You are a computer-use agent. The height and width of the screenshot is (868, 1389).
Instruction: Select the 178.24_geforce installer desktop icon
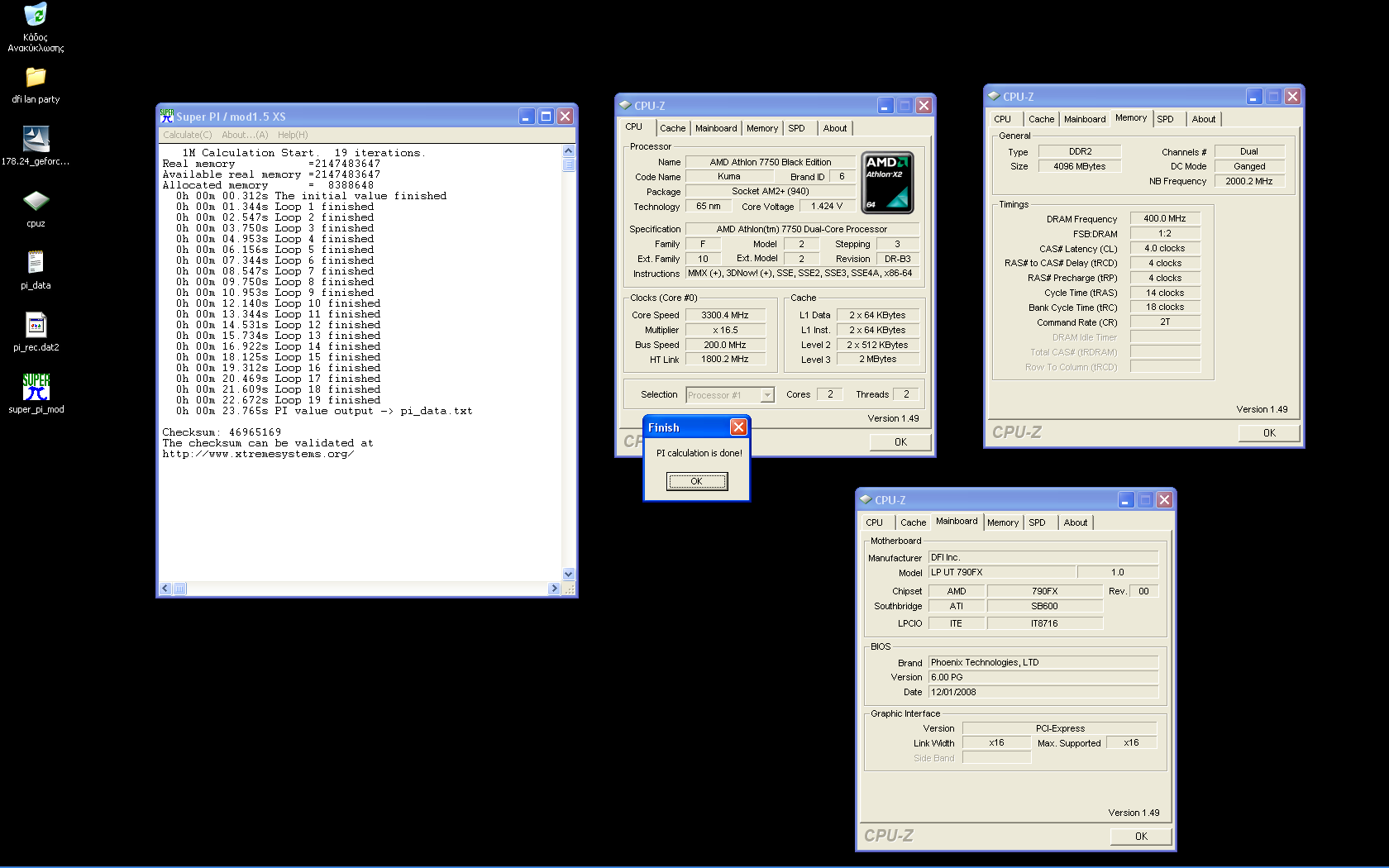pos(36,139)
